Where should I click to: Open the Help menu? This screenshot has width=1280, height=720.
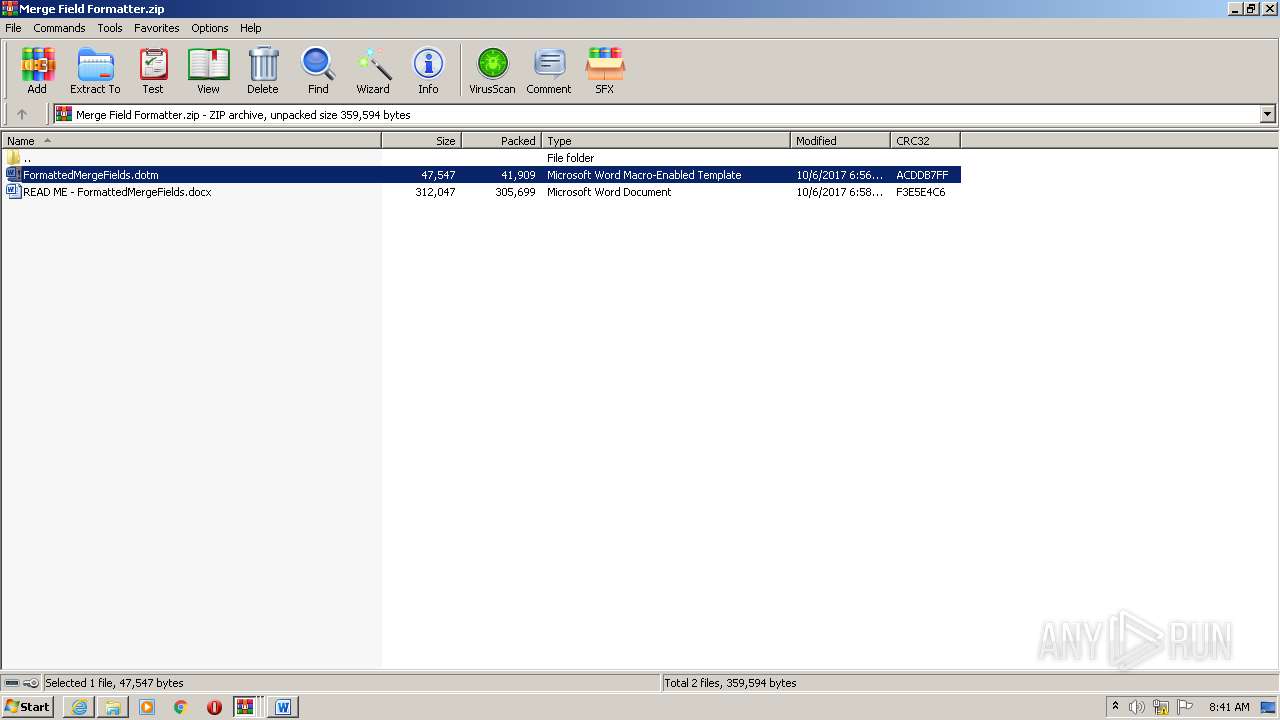tap(251, 28)
